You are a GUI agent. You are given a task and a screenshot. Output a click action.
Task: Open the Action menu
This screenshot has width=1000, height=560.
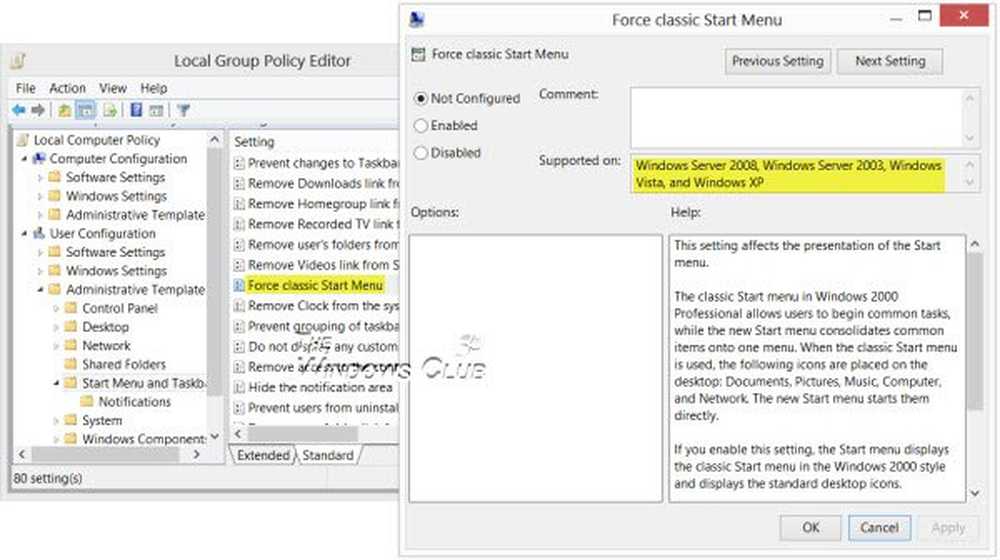click(68, 88)
